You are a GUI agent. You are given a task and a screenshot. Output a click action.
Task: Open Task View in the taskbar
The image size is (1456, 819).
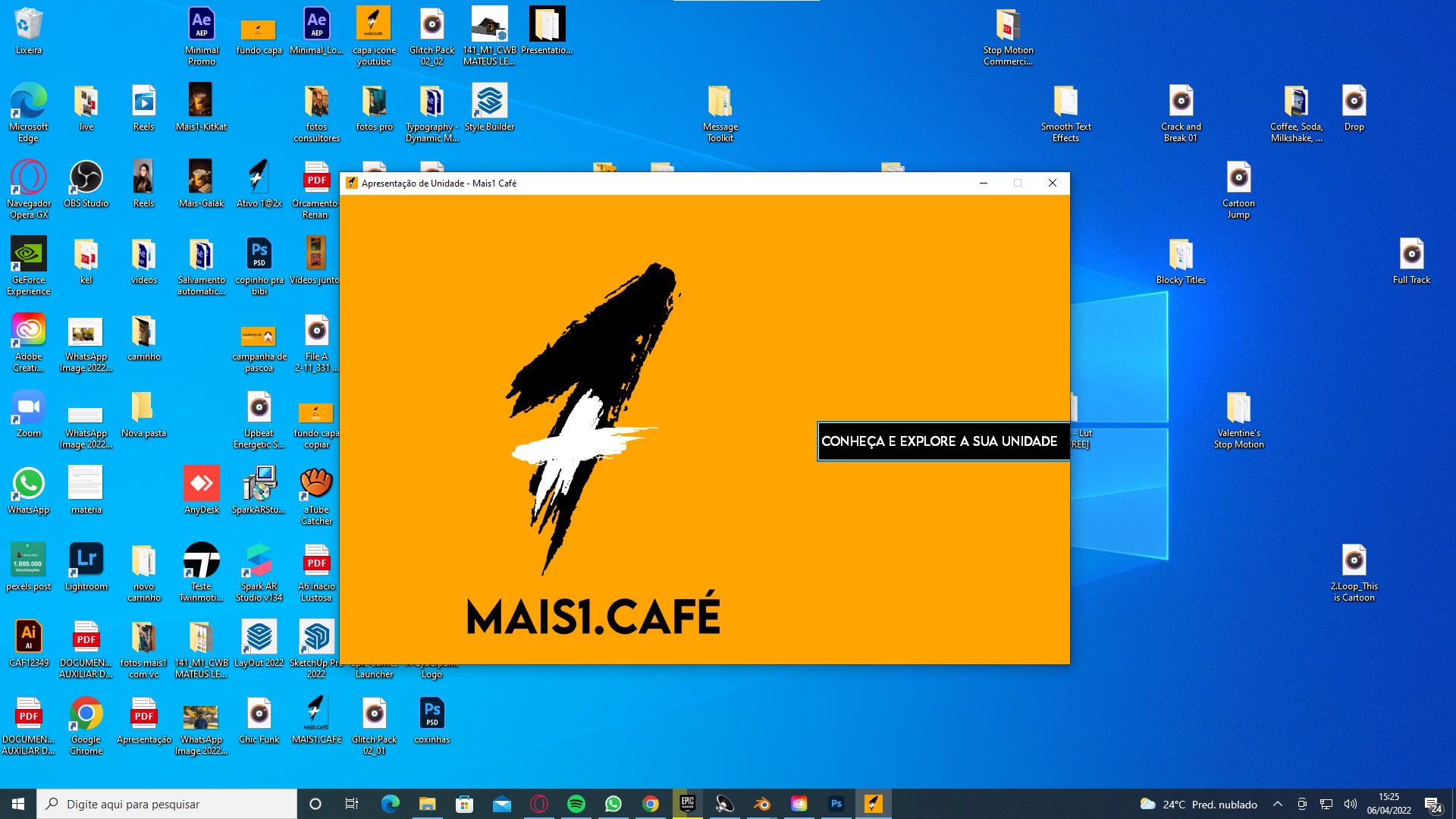pos(352,804)
